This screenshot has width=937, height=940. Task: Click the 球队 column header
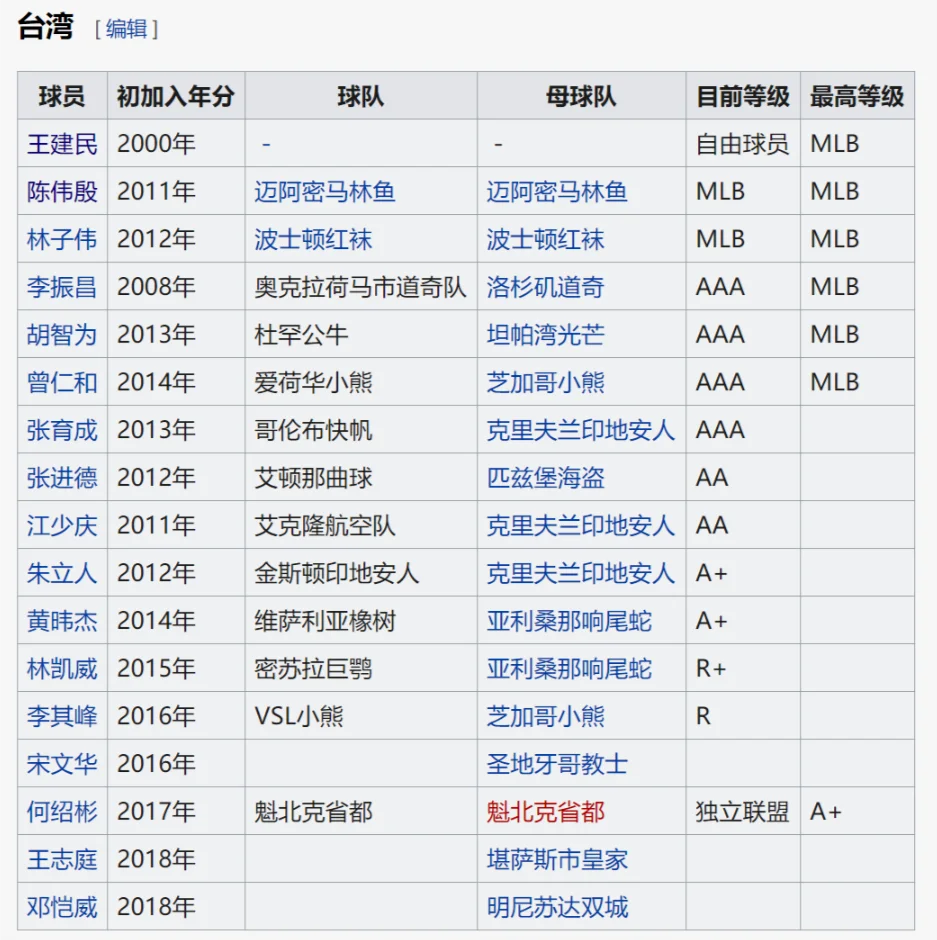click(361, 96)
